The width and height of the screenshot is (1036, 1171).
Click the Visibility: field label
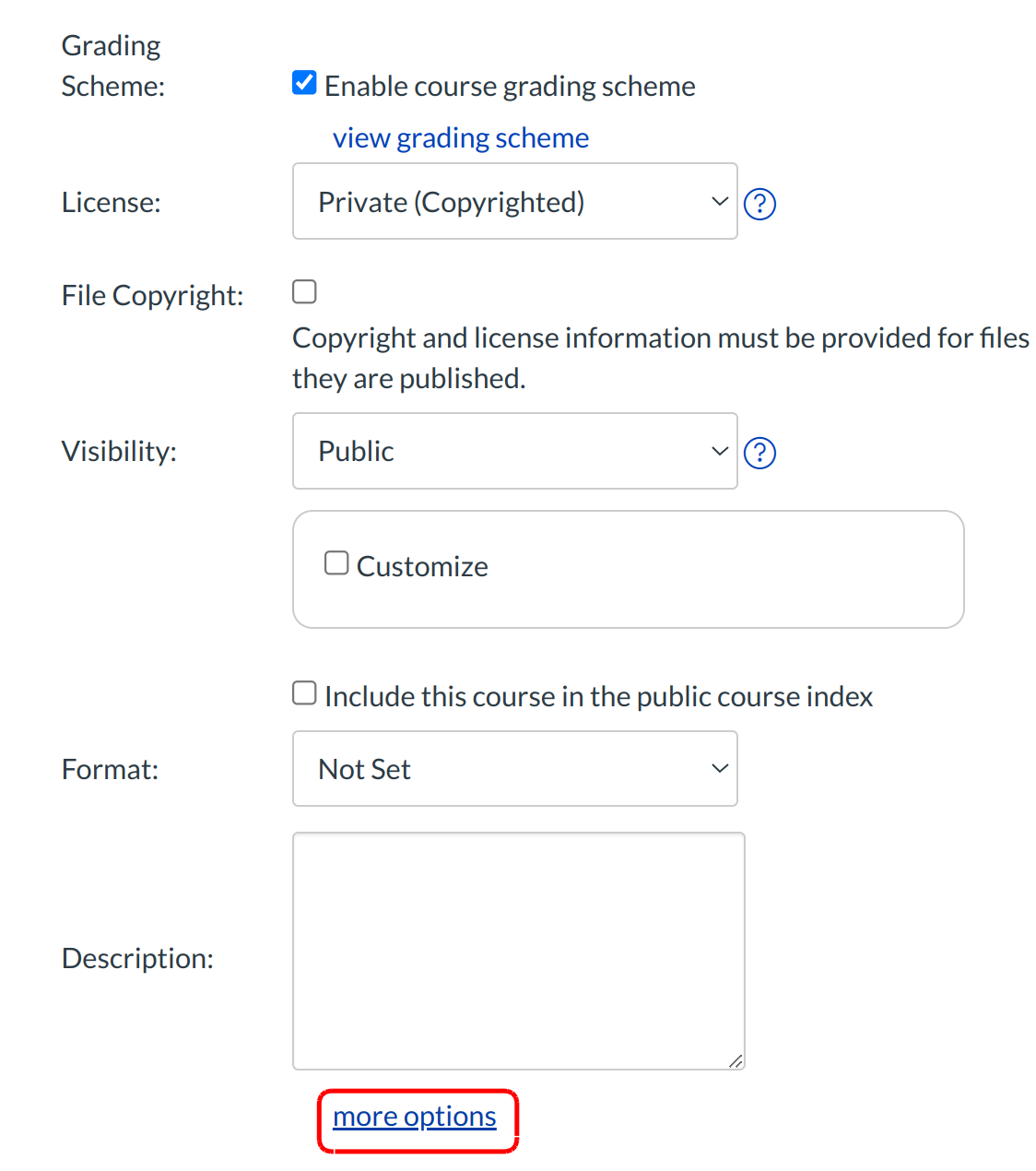tap(119, 452)
